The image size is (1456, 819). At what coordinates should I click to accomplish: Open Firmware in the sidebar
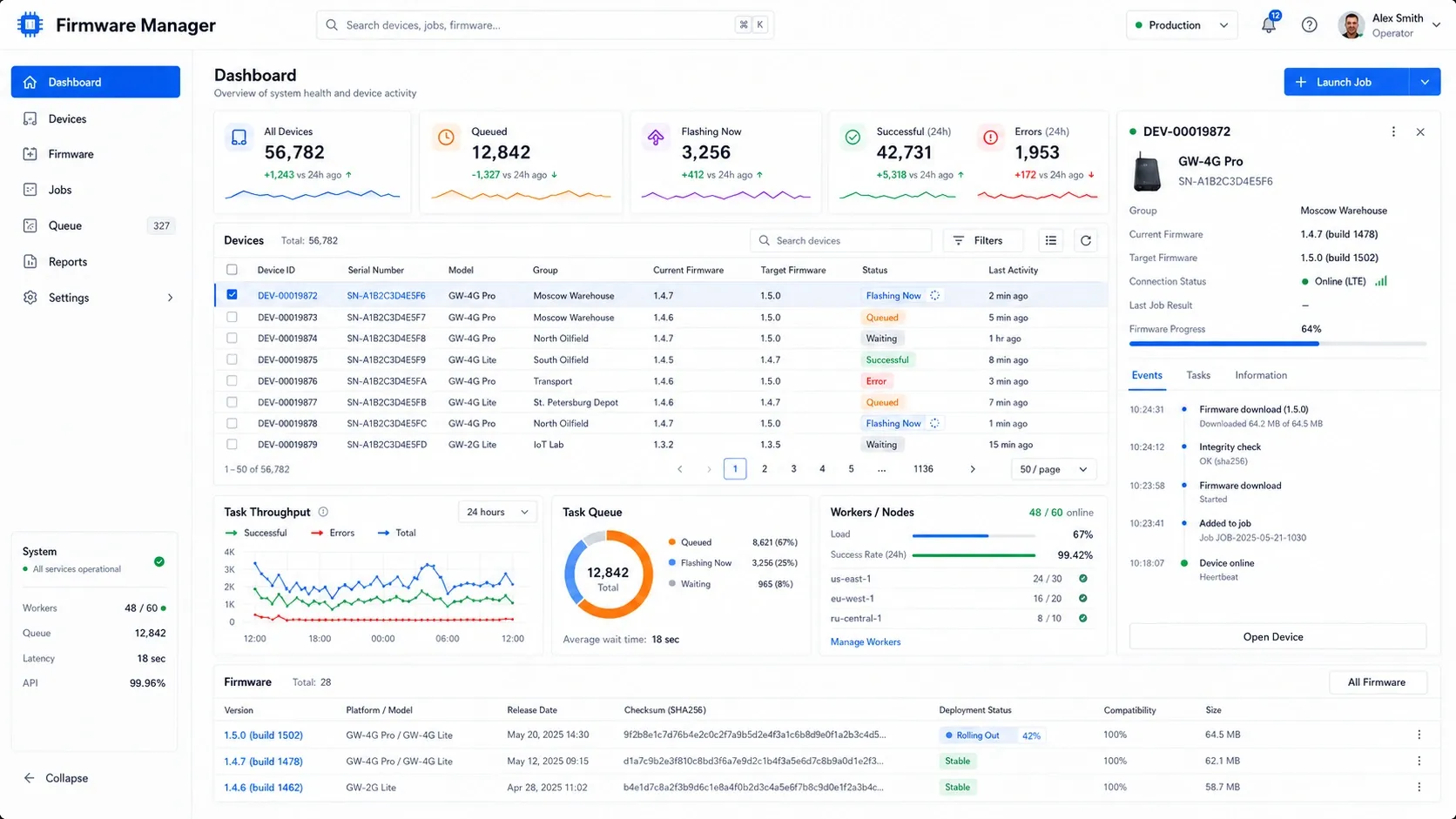pyautogui.click(x=96, y=154)
